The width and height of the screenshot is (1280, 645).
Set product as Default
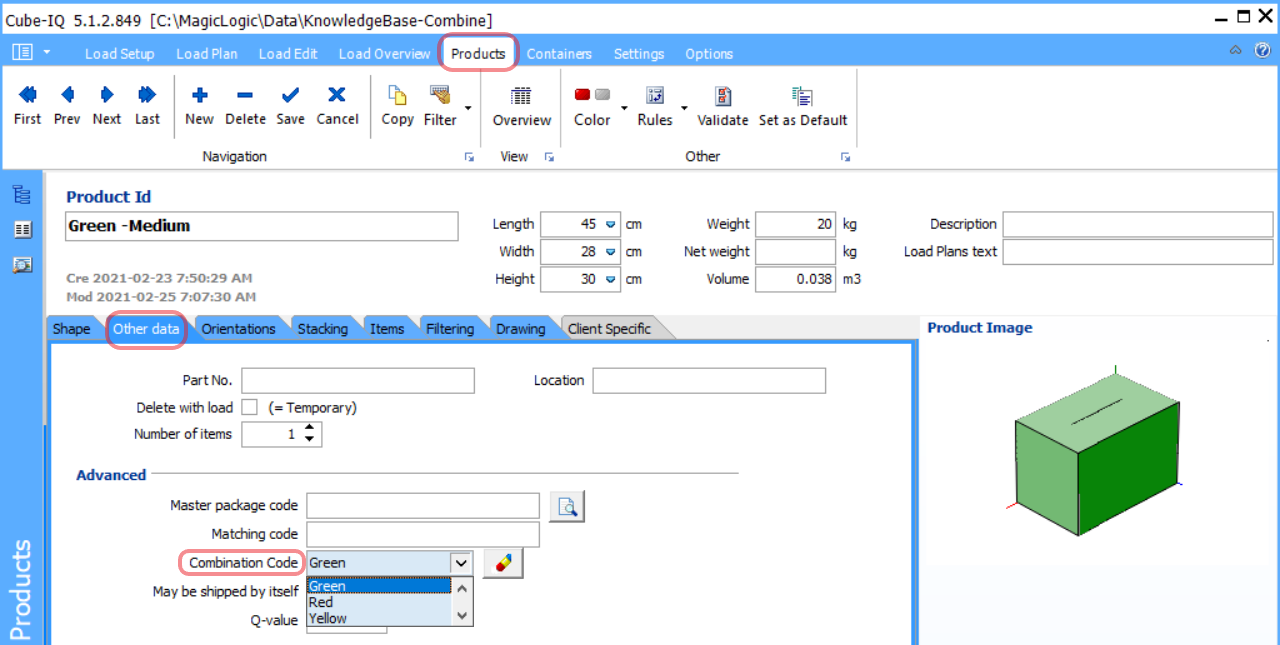coord(803,105)
